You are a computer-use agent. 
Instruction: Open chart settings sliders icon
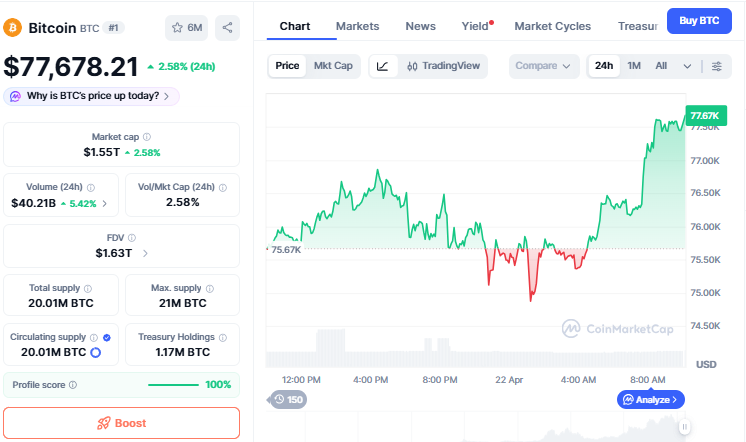click(717, 66)
